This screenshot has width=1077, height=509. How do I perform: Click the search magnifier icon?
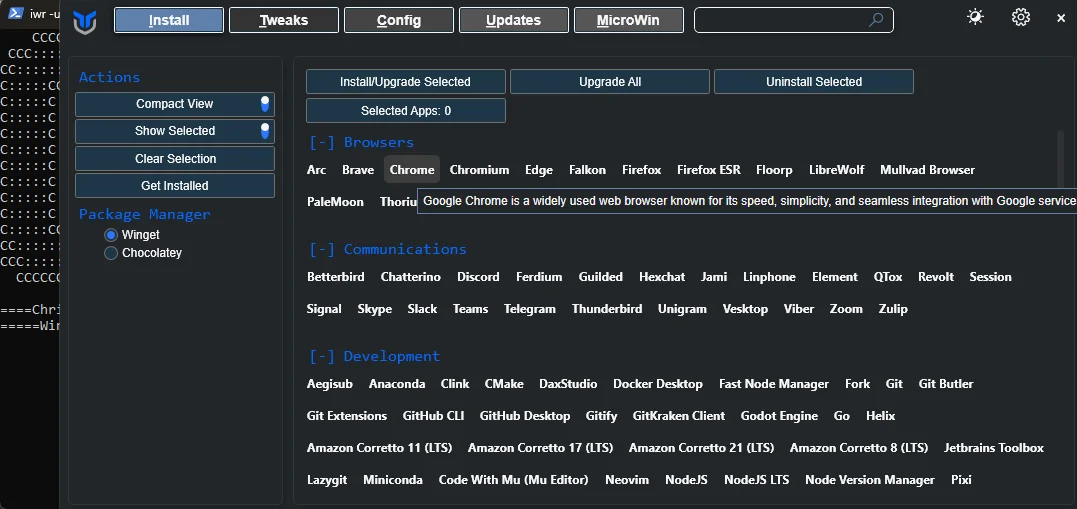click(876, 20)
